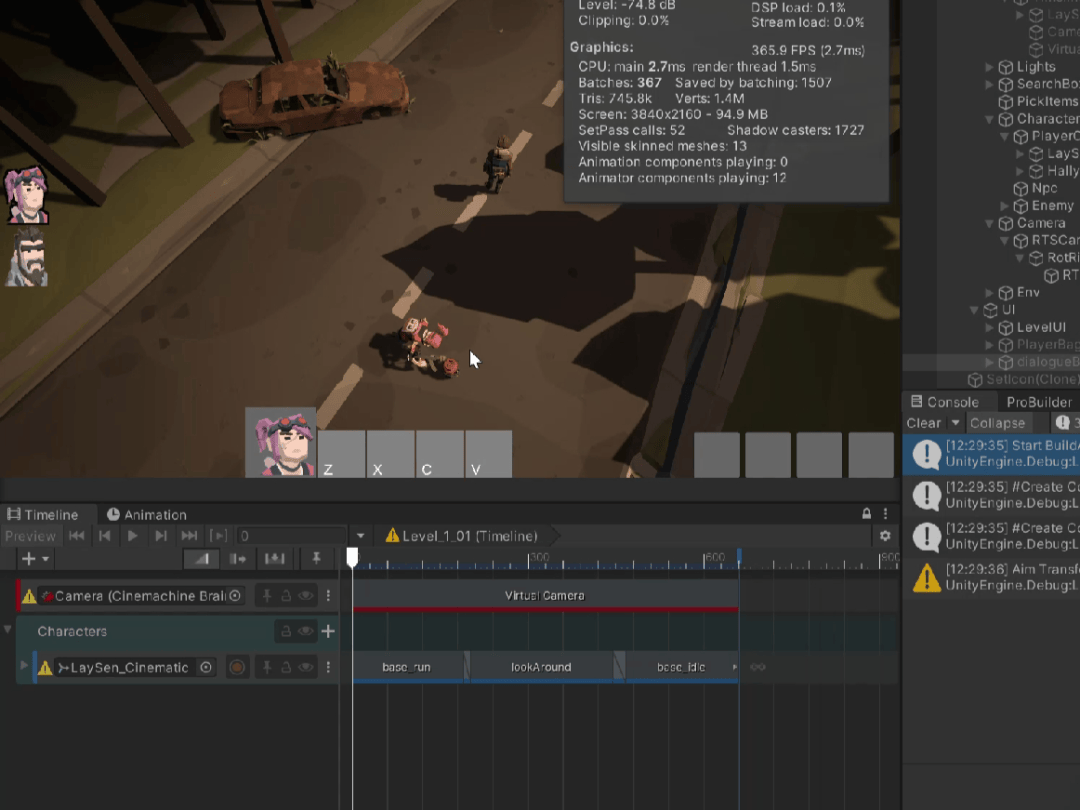Click the lock icon on Timeline panel
The image size is (1080, 810).
point(866,514)
